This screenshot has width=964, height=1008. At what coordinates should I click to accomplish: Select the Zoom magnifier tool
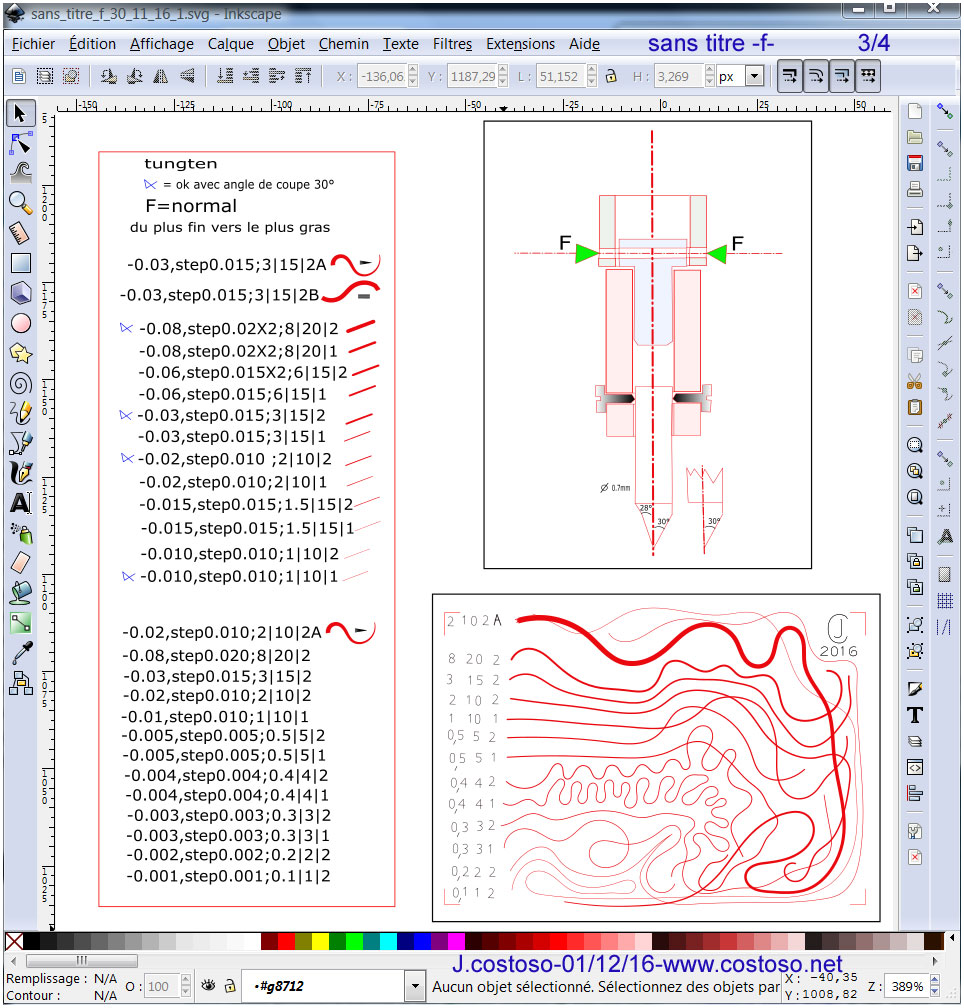click(20, 203)
